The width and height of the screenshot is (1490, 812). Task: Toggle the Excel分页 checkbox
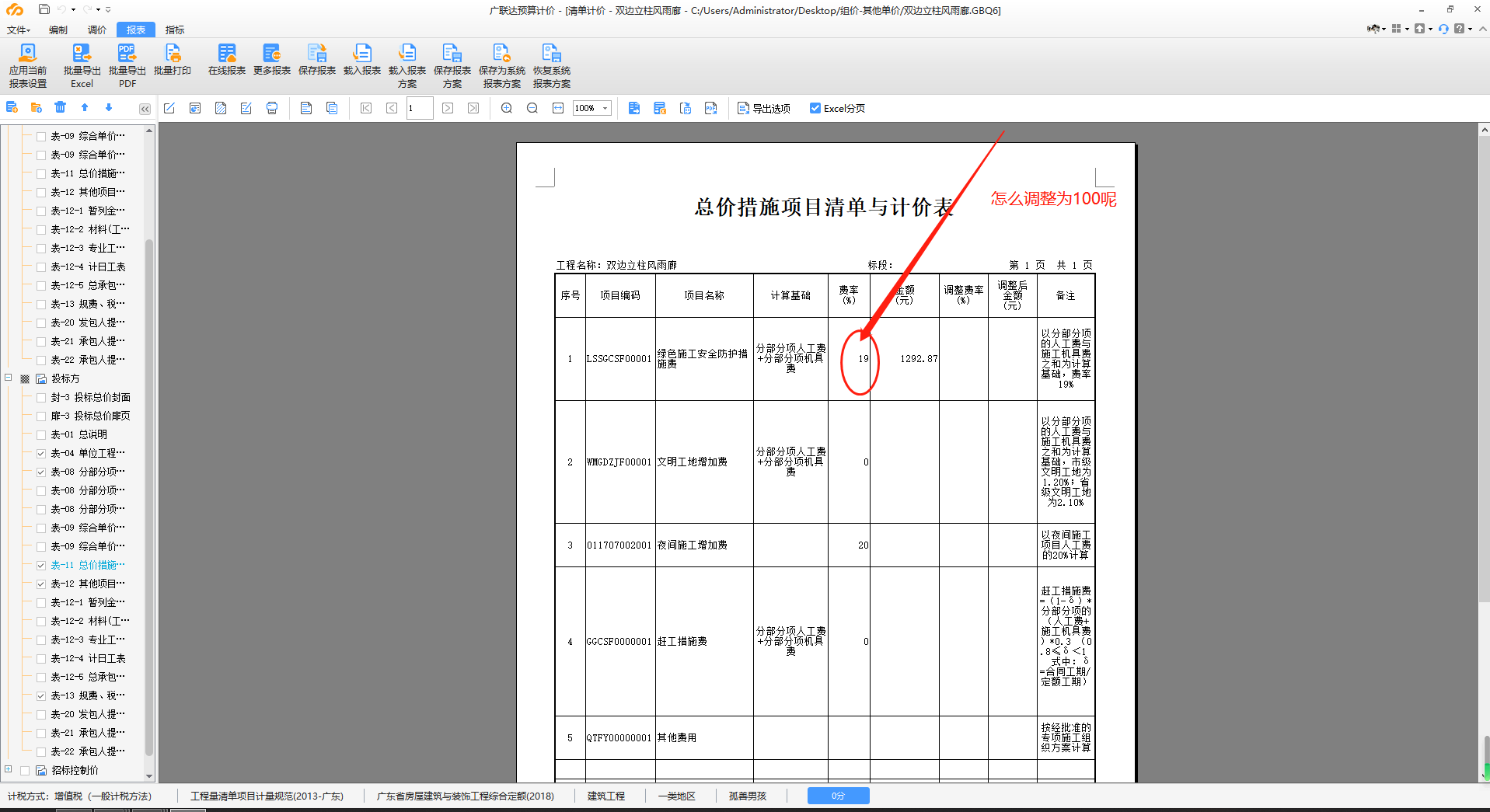(815, 108)
